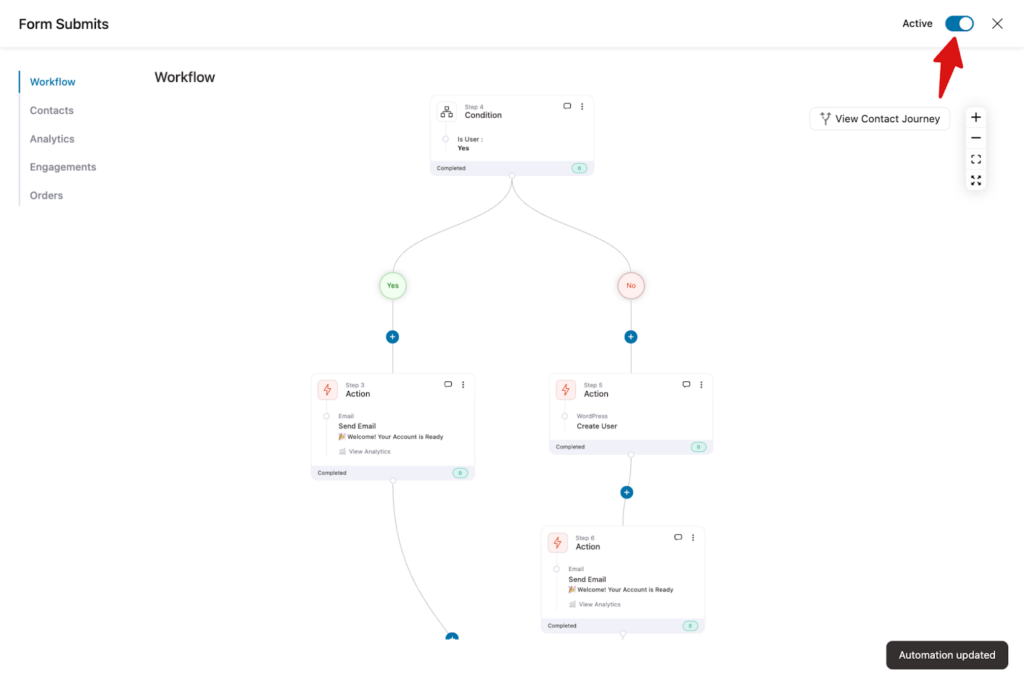
Task: Click the comment bubble icon on Step 4 Condition
Action: 566,105
